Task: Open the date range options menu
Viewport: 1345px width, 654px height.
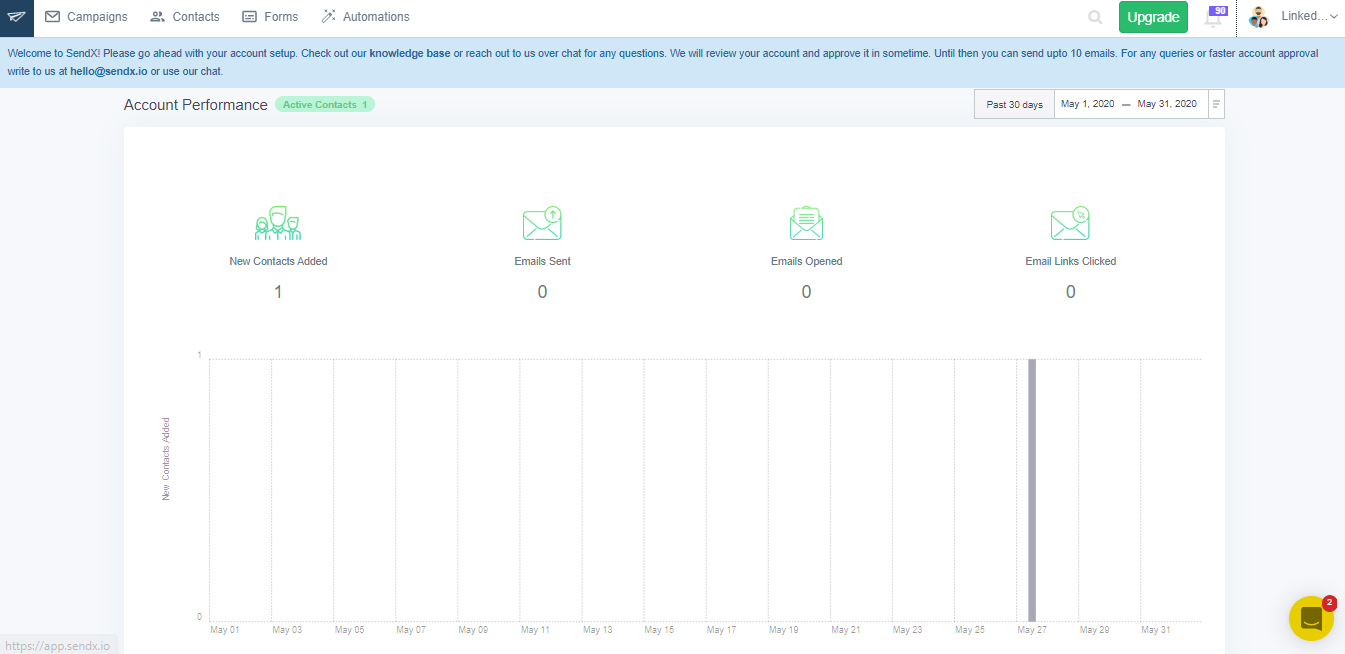Action: coord(1216,104)
